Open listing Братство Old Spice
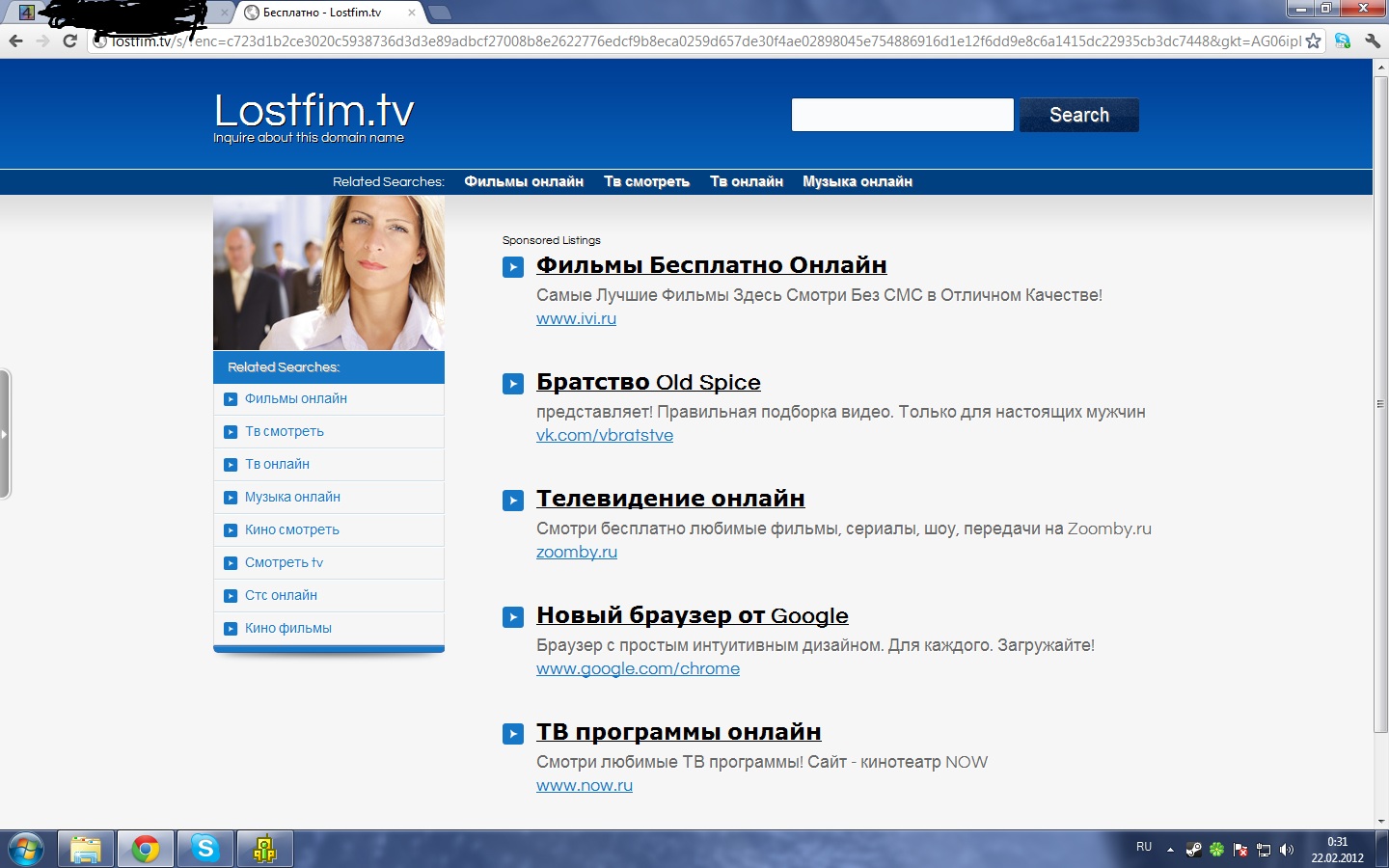 (648, 382)
